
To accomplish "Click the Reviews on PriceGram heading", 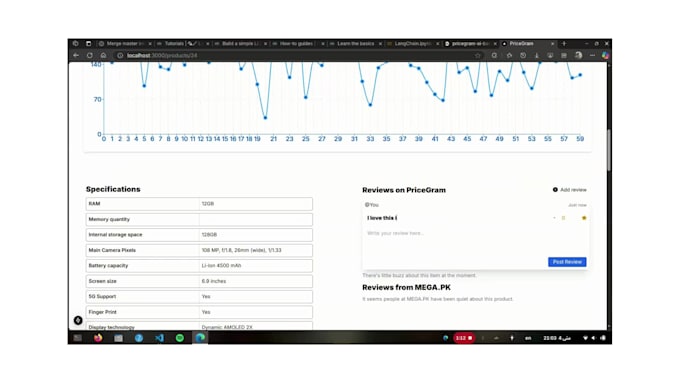I will click(404, 190).
